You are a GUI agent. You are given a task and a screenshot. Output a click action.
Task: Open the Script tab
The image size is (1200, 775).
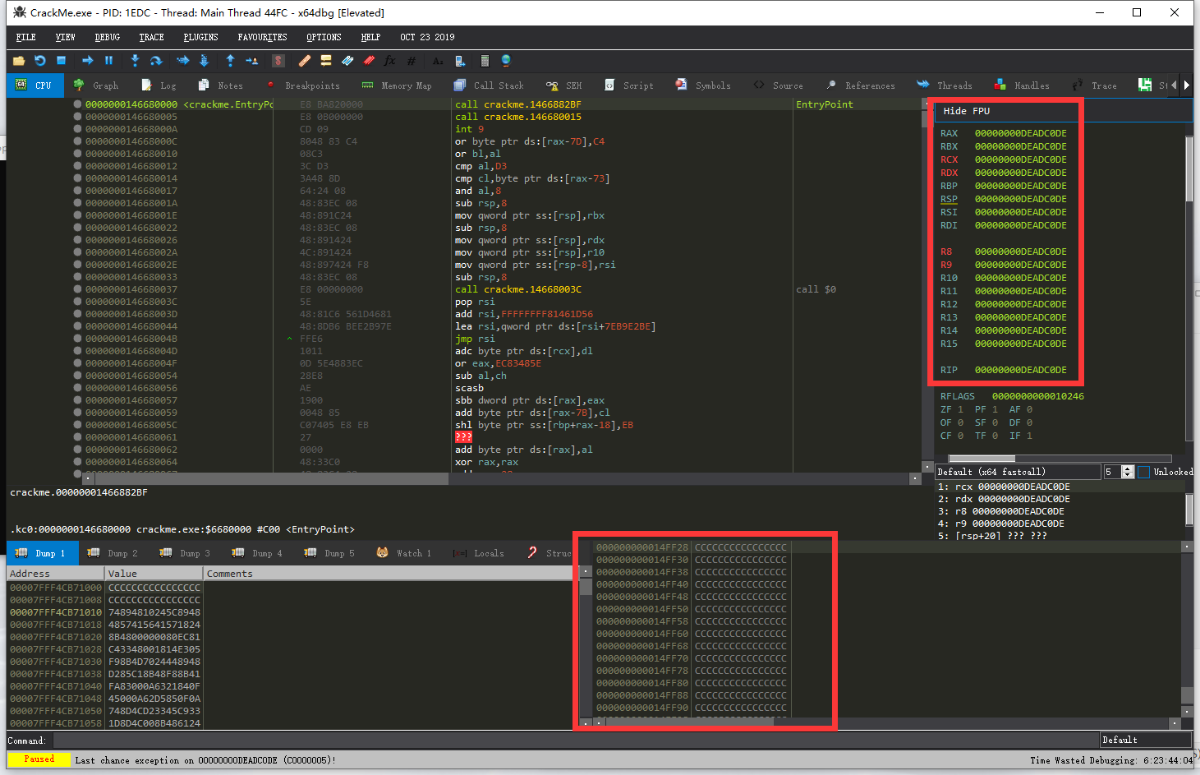[628, 85]
